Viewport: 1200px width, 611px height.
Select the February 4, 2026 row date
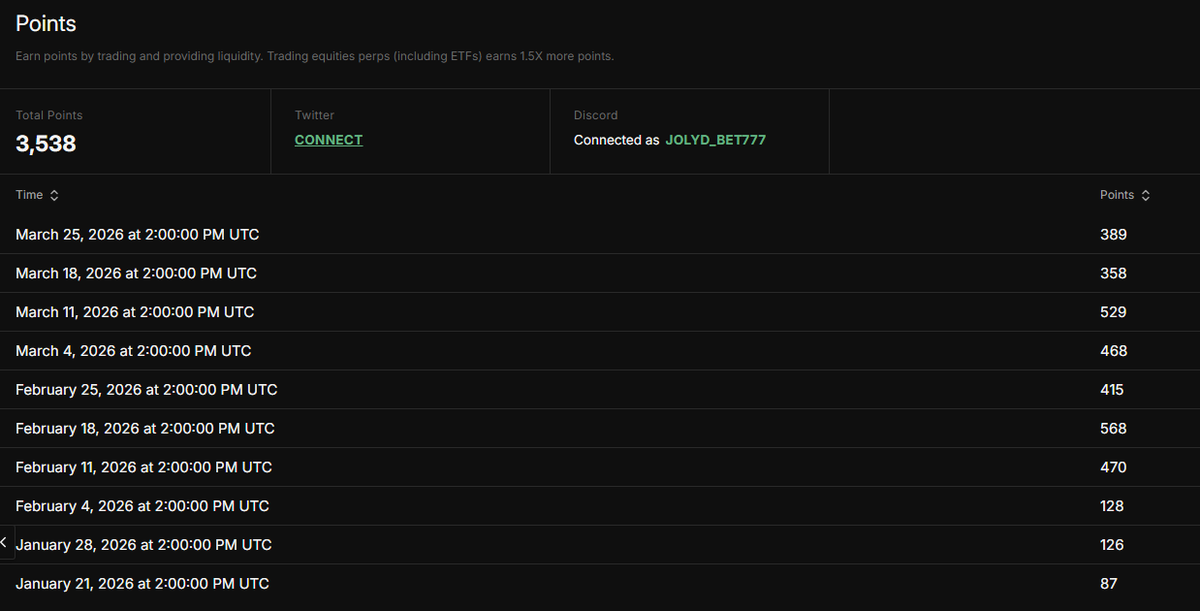pyautogui.click(x=142, y=506)
